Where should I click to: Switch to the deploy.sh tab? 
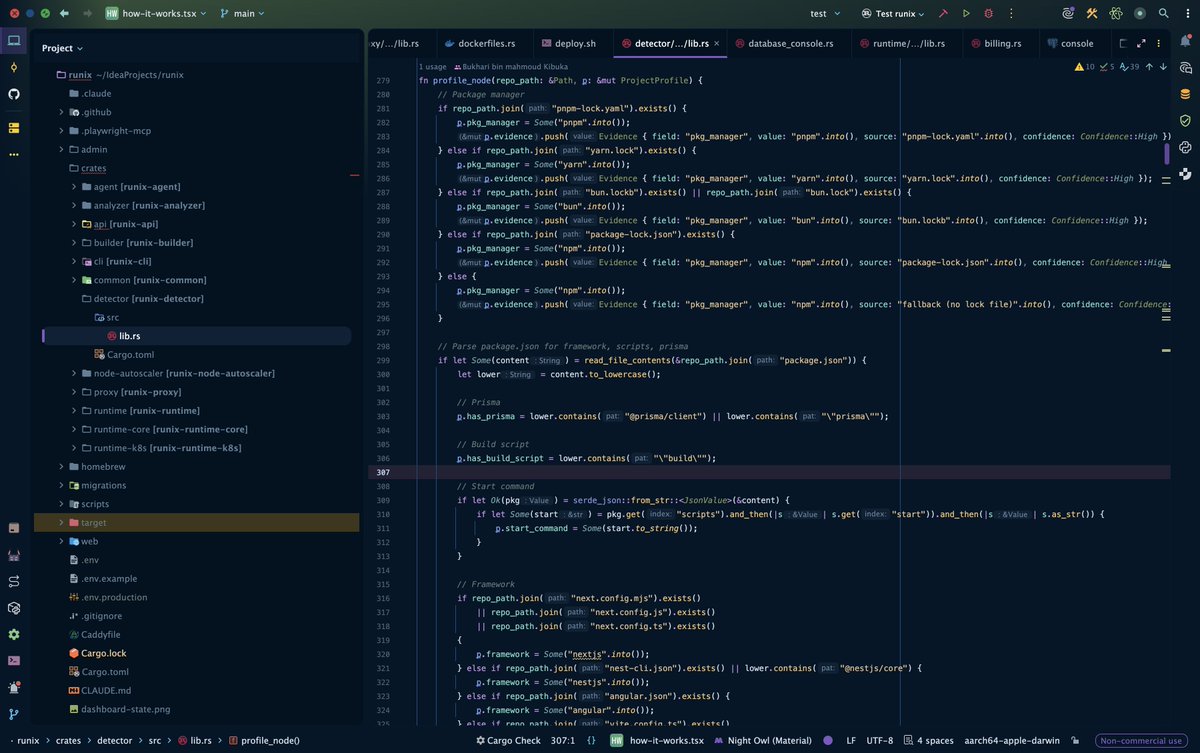(x=569, y=44)
